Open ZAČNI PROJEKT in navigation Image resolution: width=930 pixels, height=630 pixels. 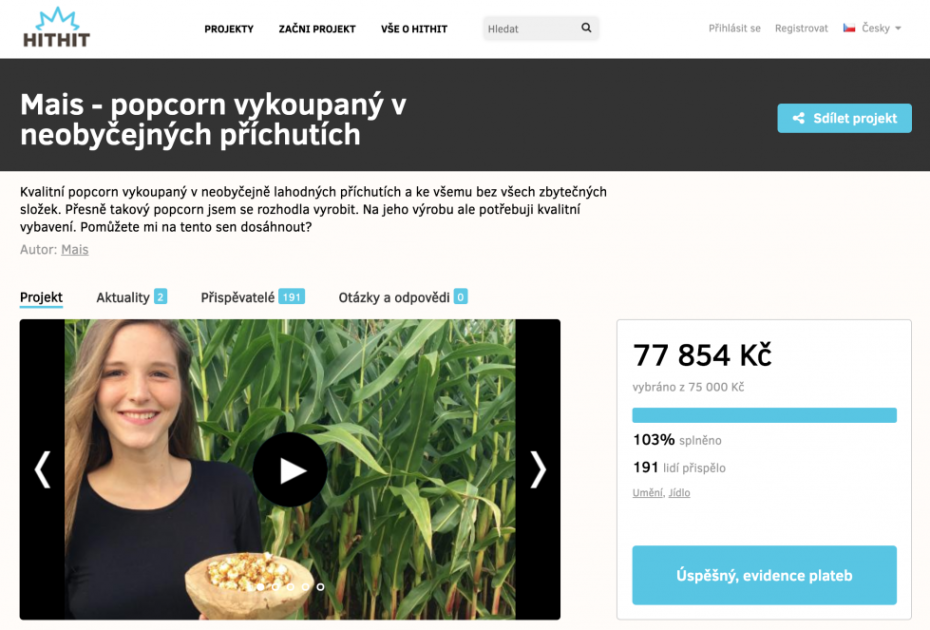point(317,29)
